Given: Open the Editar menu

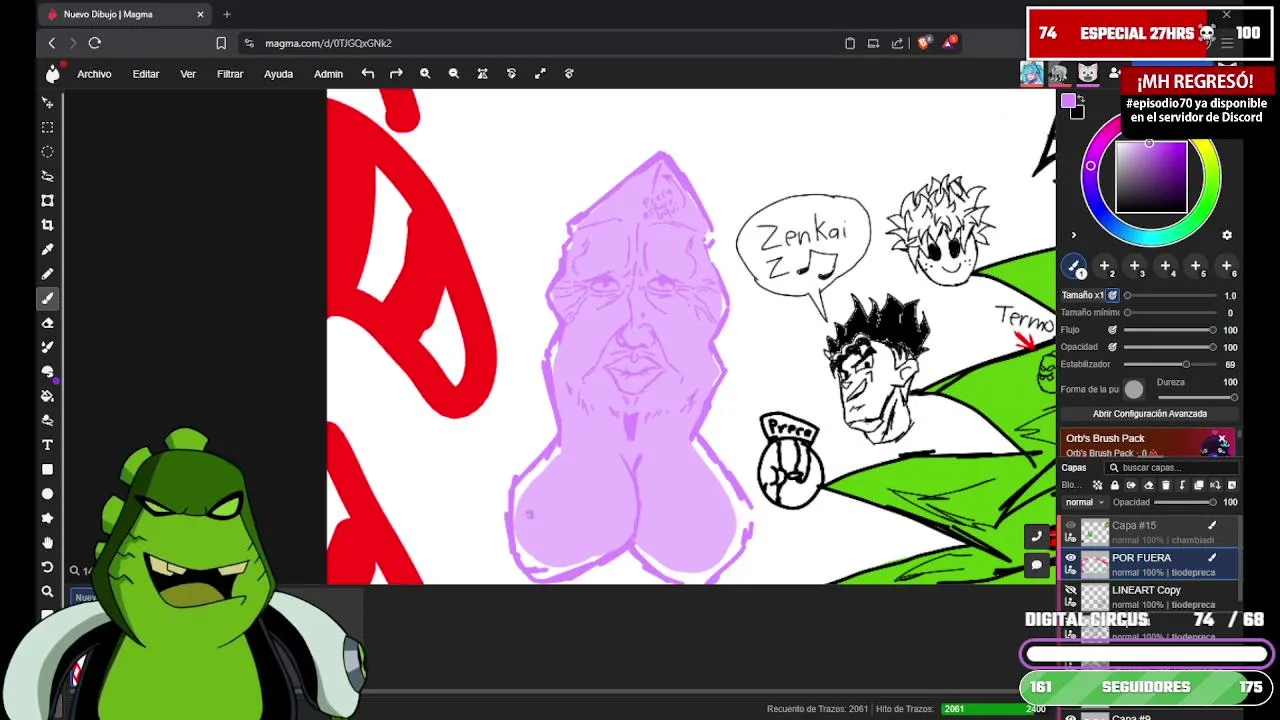Looking at the screenshot, I should coord(146,74).
